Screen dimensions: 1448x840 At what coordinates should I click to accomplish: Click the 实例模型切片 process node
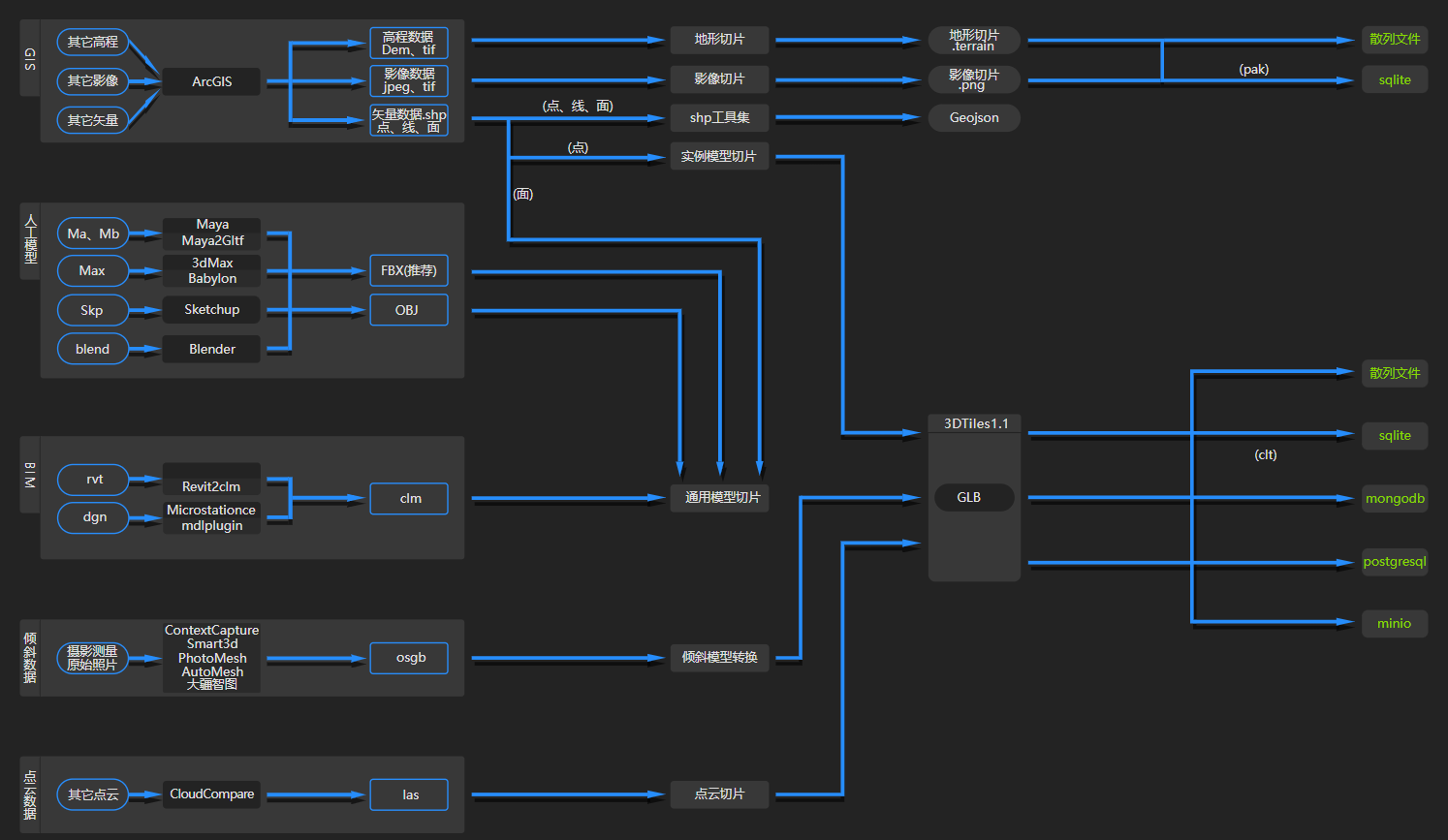pos(719,156)
